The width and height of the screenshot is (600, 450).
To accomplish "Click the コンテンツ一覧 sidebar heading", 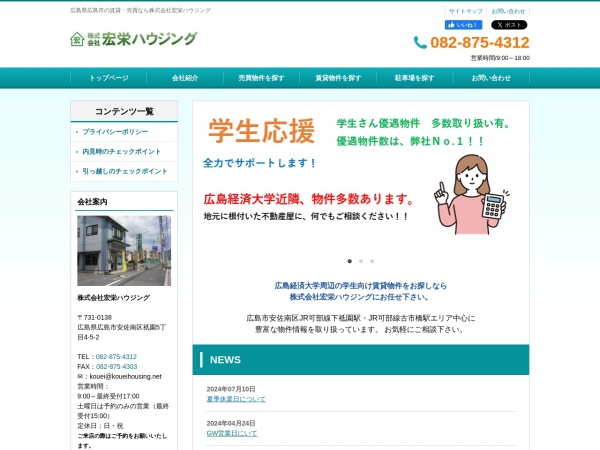I will 124,111.
